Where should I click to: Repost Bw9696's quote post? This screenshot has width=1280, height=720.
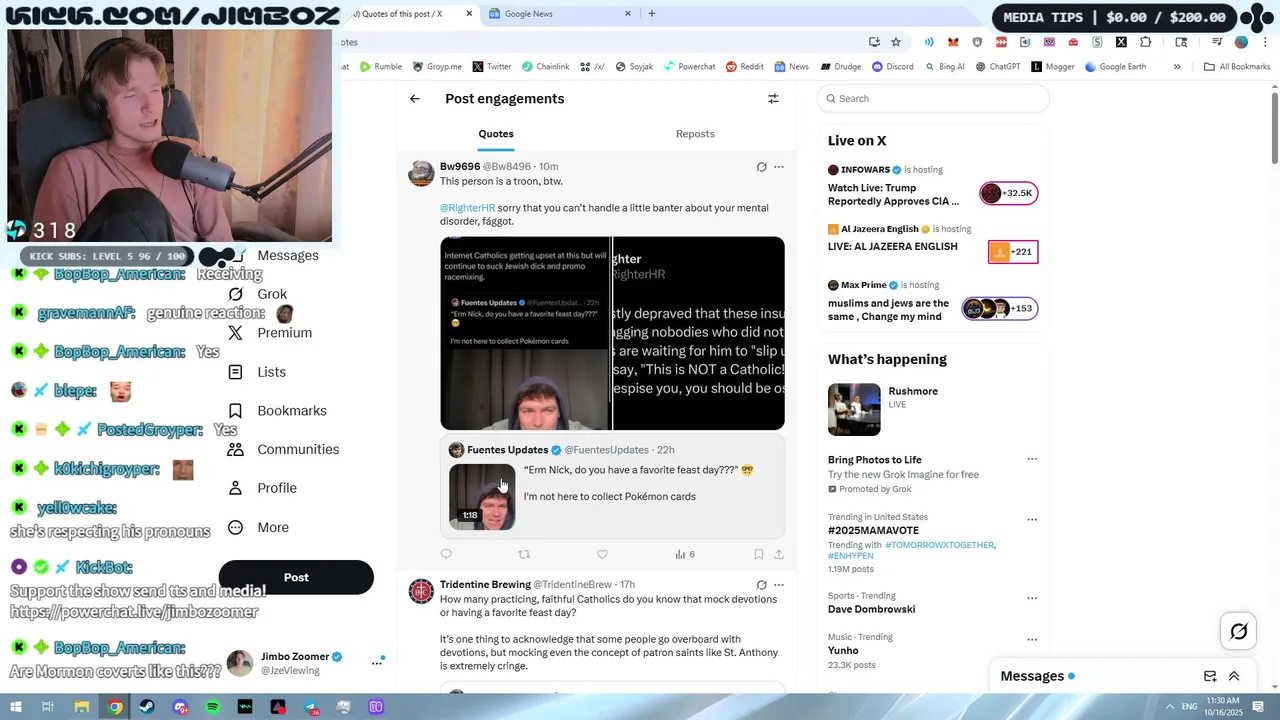tap(524, 554)
